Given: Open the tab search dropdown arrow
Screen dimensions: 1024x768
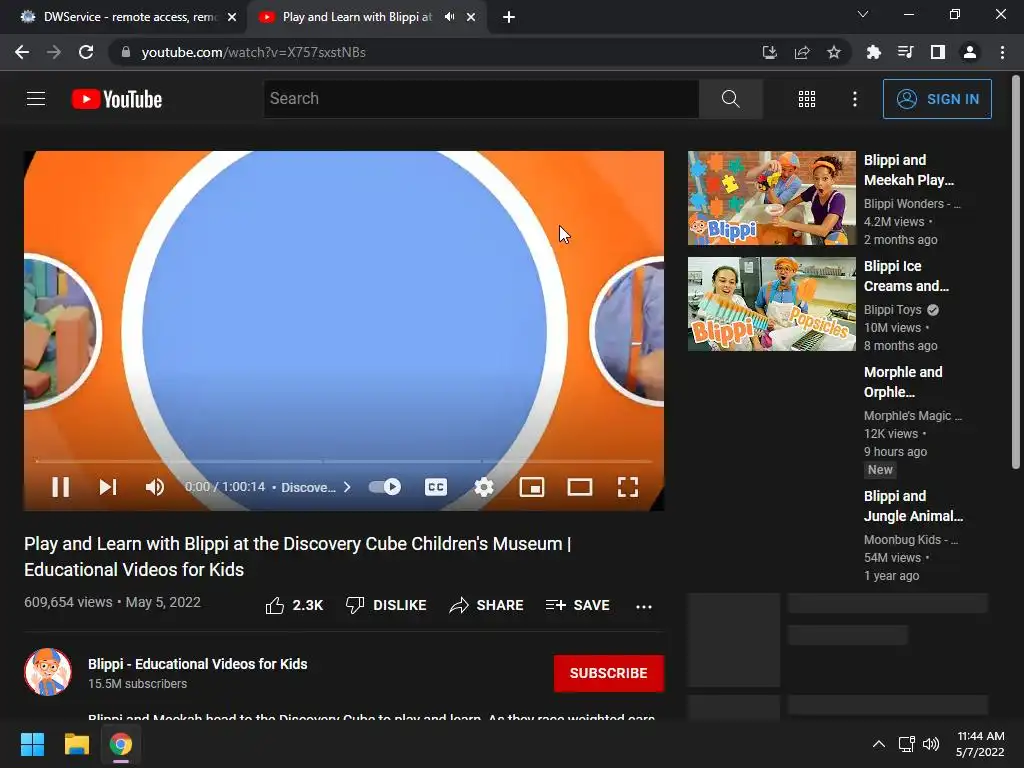Looking at the screenshot, I should tap(863, 14).
